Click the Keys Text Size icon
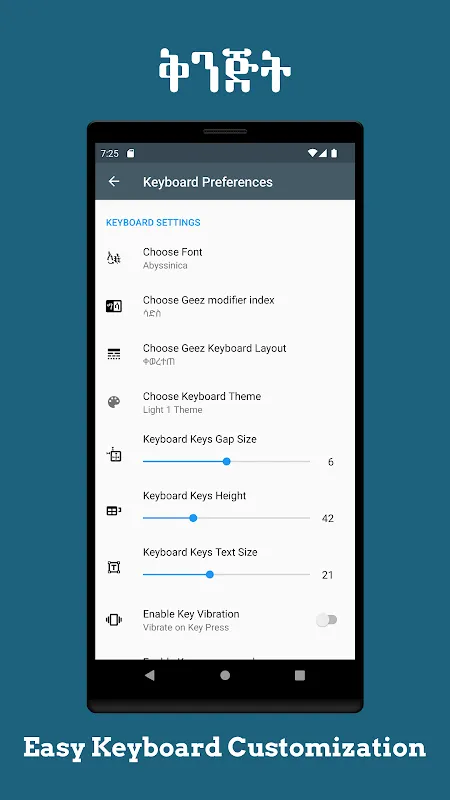The image size is (450, 800). pos(114,567)
